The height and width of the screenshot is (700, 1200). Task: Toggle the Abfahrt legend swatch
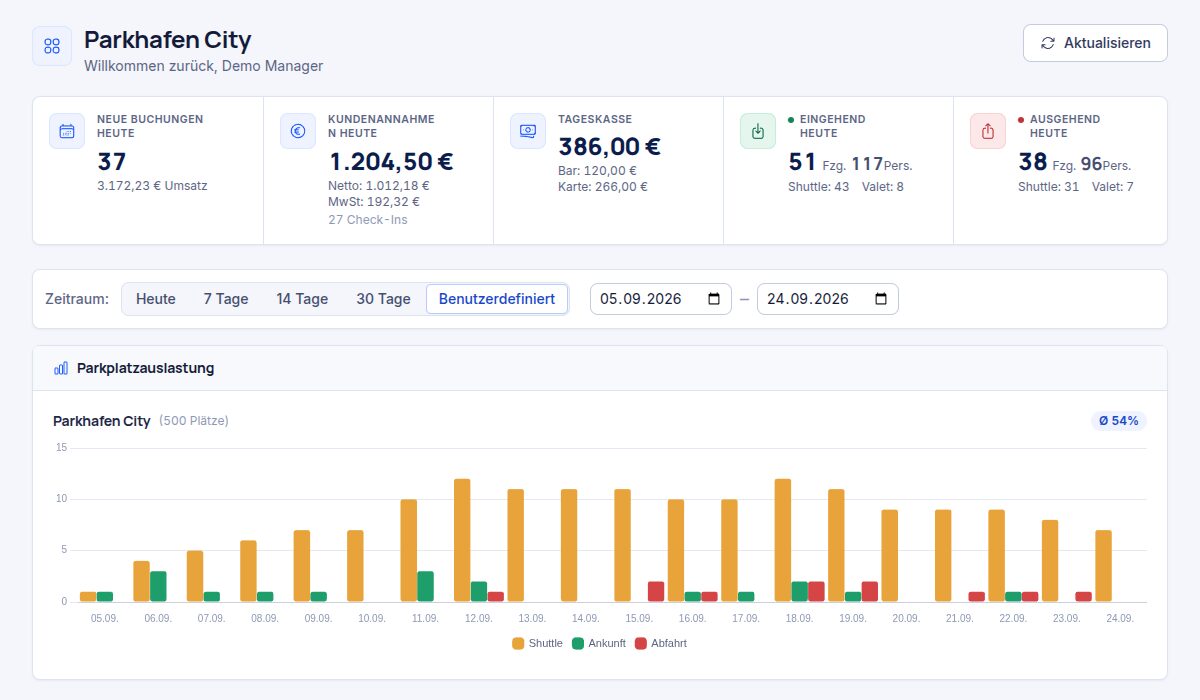click(641, 644)
